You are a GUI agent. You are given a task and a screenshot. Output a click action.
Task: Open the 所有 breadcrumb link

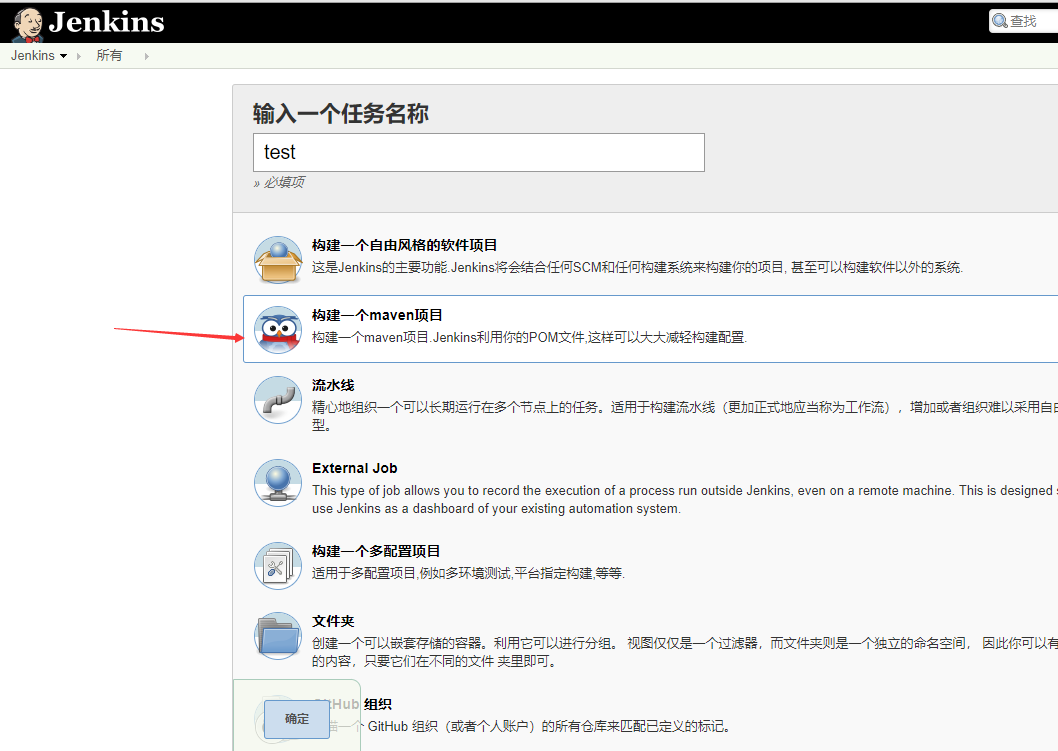click(109, 55)
